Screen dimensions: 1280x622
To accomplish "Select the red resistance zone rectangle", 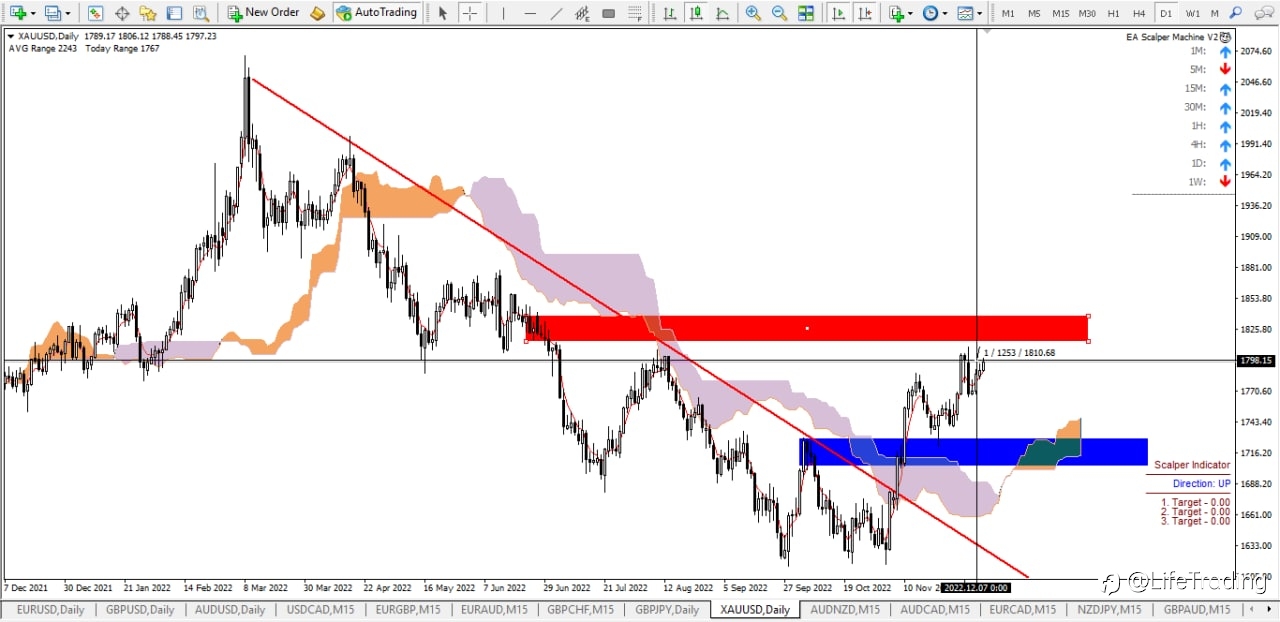I will pos(807,329).
